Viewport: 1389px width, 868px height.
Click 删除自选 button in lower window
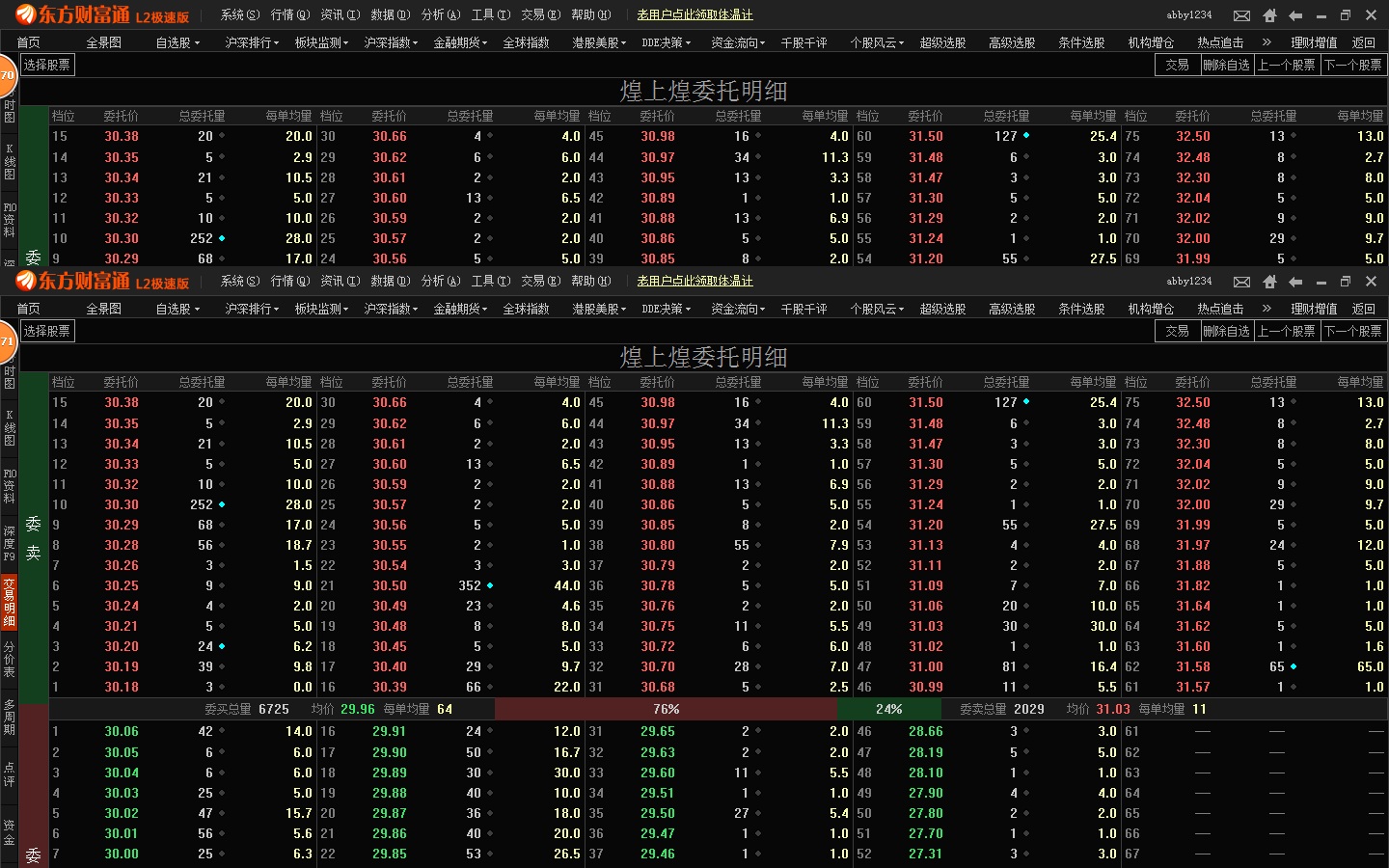click(1227, 331)
